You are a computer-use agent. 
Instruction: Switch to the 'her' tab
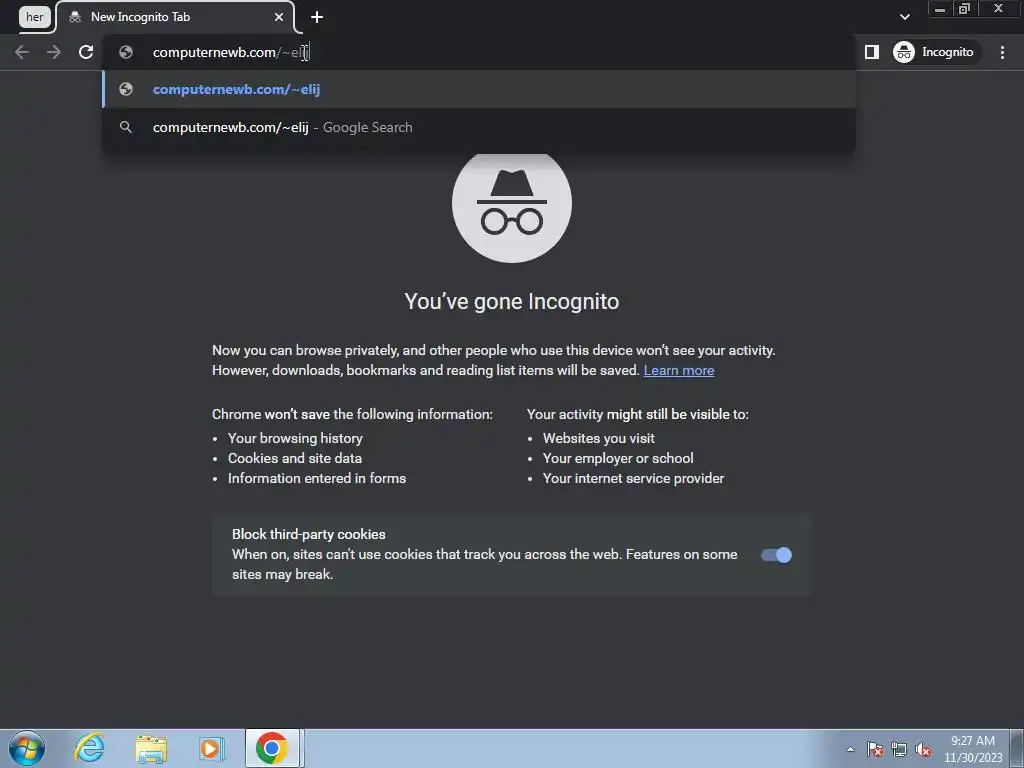35,17
